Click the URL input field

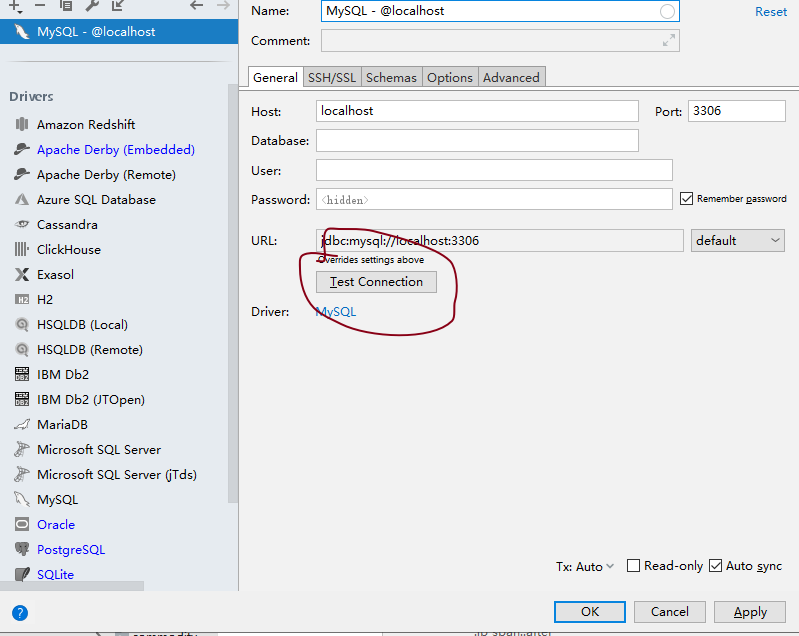click(x=499, y=241)
